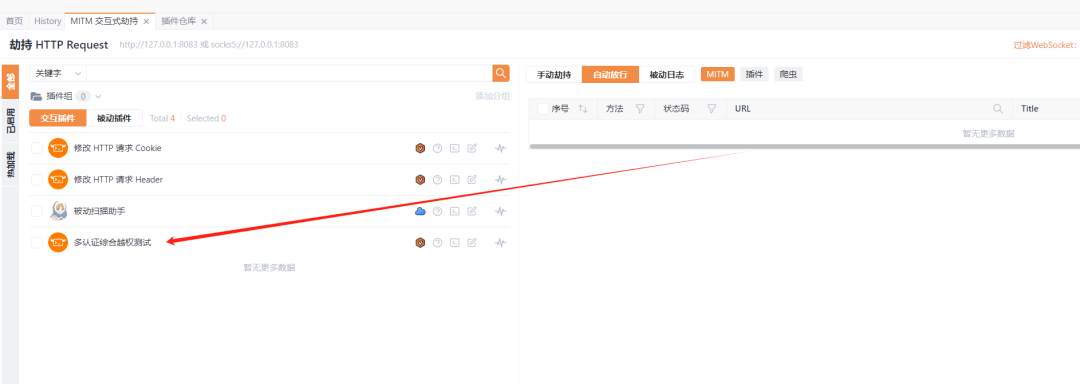Viewport: 1080px width, 384px height.
Task: Open terminal icon for 修改 HTTP 请求 Cookie
Action: [x=454, y=148]
